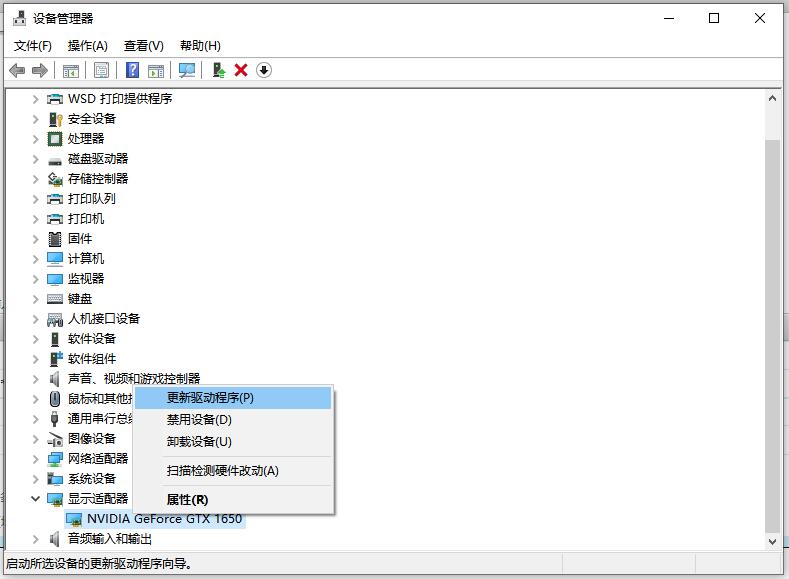Select the 监视器 tree item

click(x=86, y=278)
